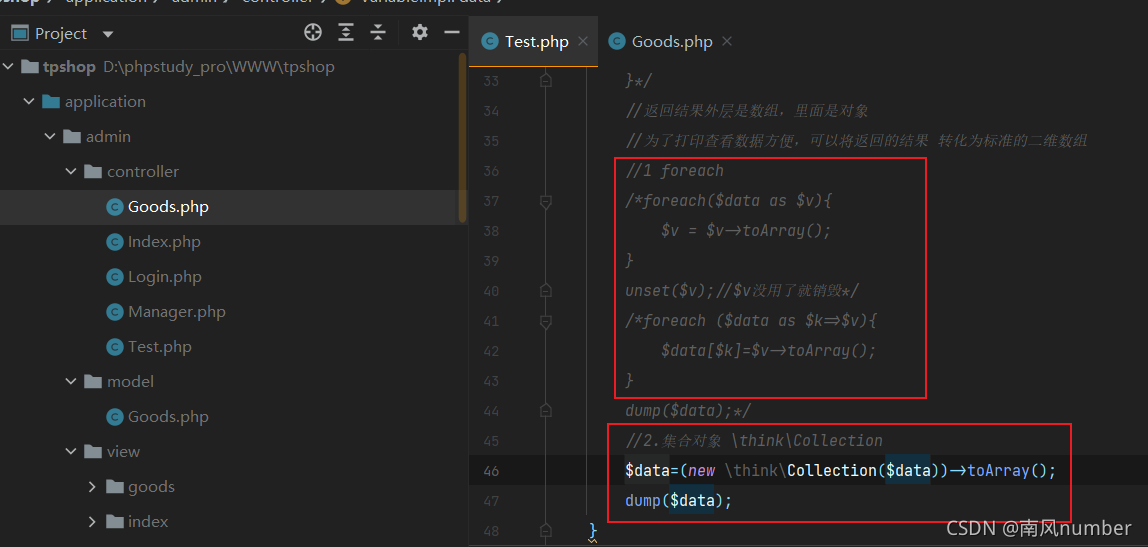Select Goods.php under controller
This screenshot has height=547, width=1148.
tap(168, 207)
